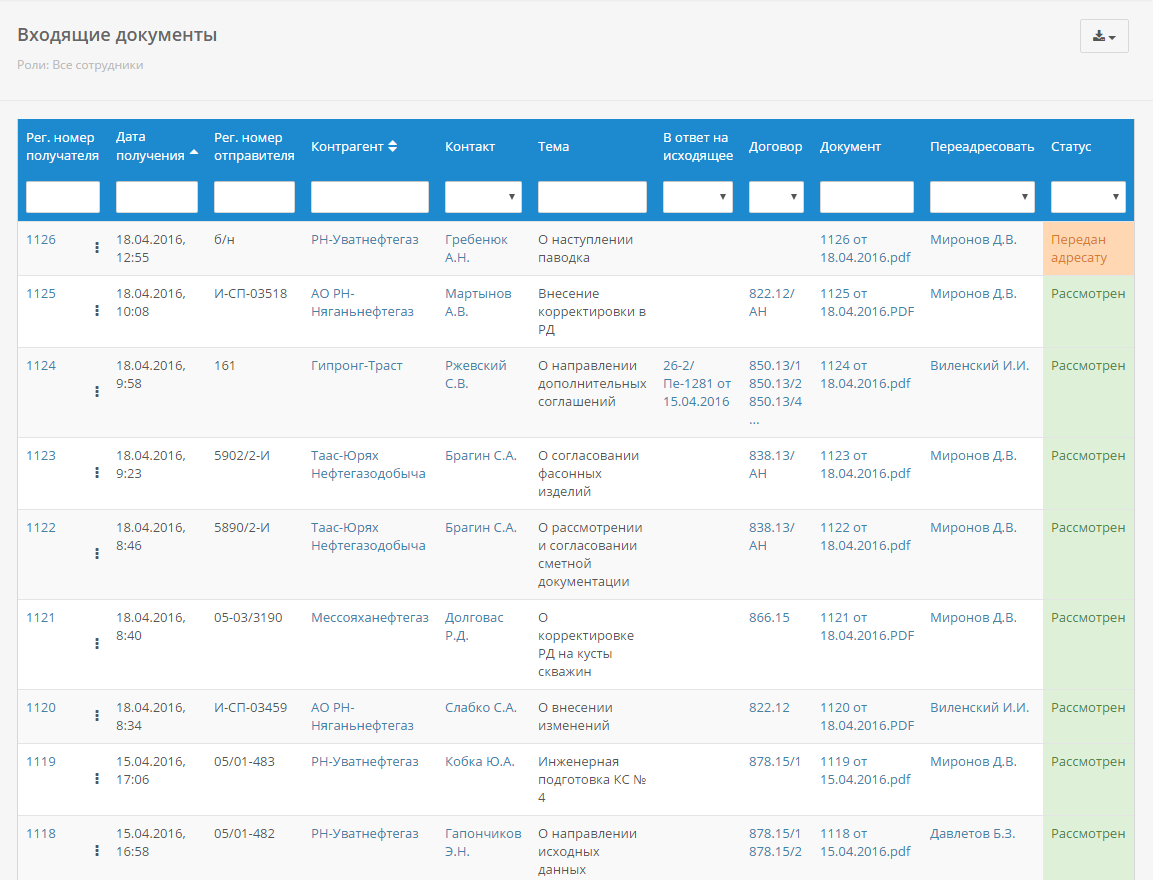This screenshot has width=1153, height=880.
Task: Open three-dot menu for document 1120
Action: 97,715
